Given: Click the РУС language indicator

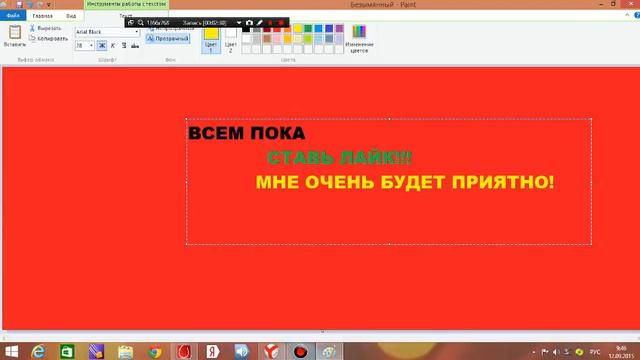Looking at the screenshot, I should point(596,352).
